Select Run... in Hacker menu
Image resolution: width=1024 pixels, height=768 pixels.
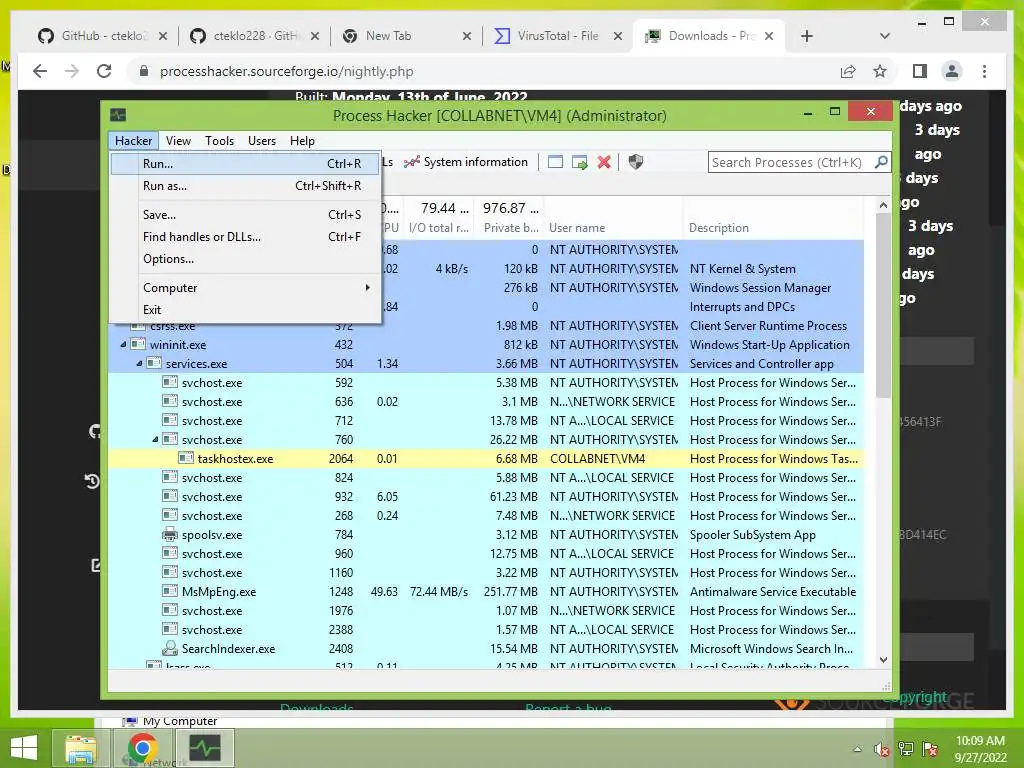(x=245, y=164)
